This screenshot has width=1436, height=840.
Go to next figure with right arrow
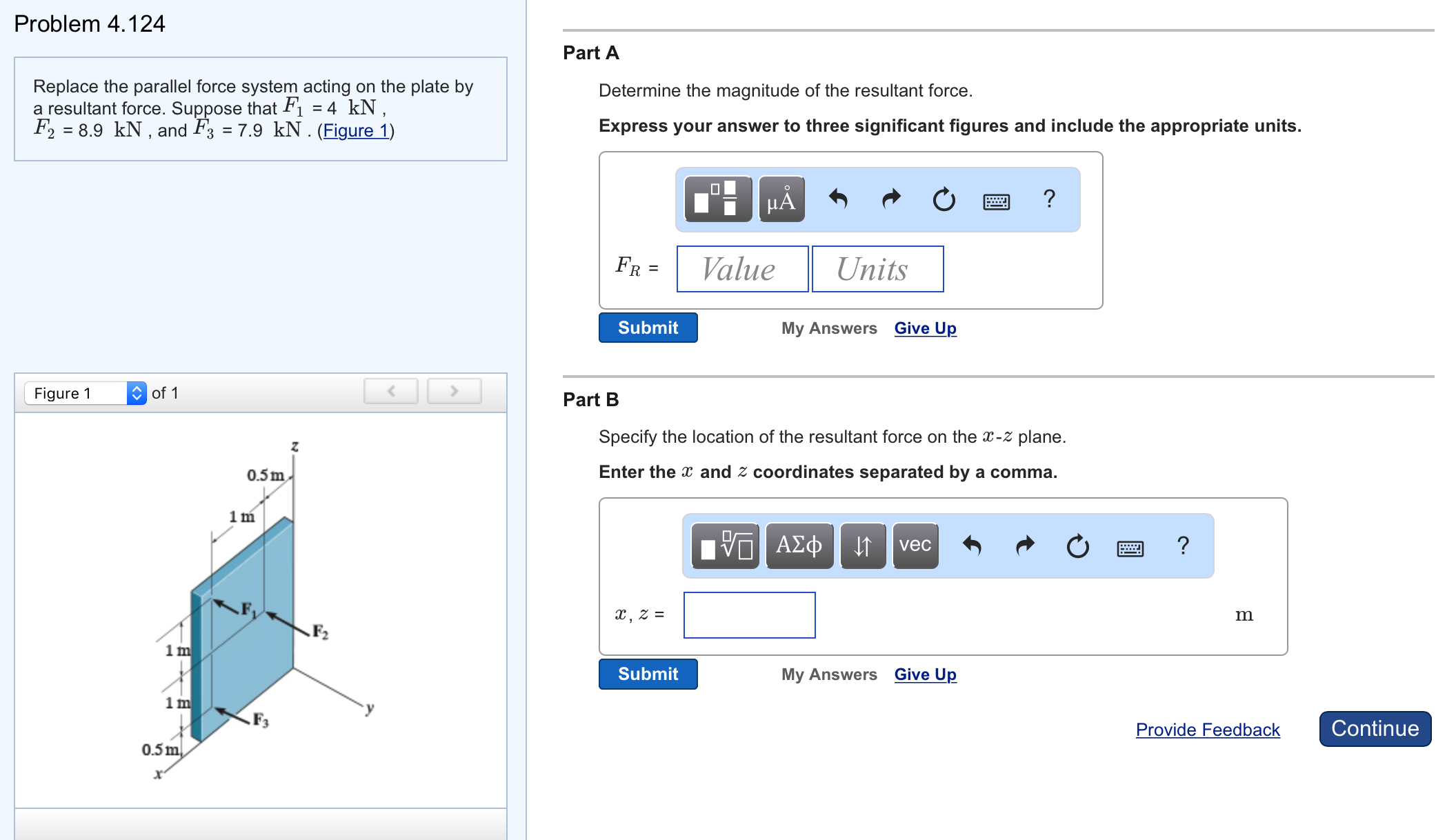454,391
